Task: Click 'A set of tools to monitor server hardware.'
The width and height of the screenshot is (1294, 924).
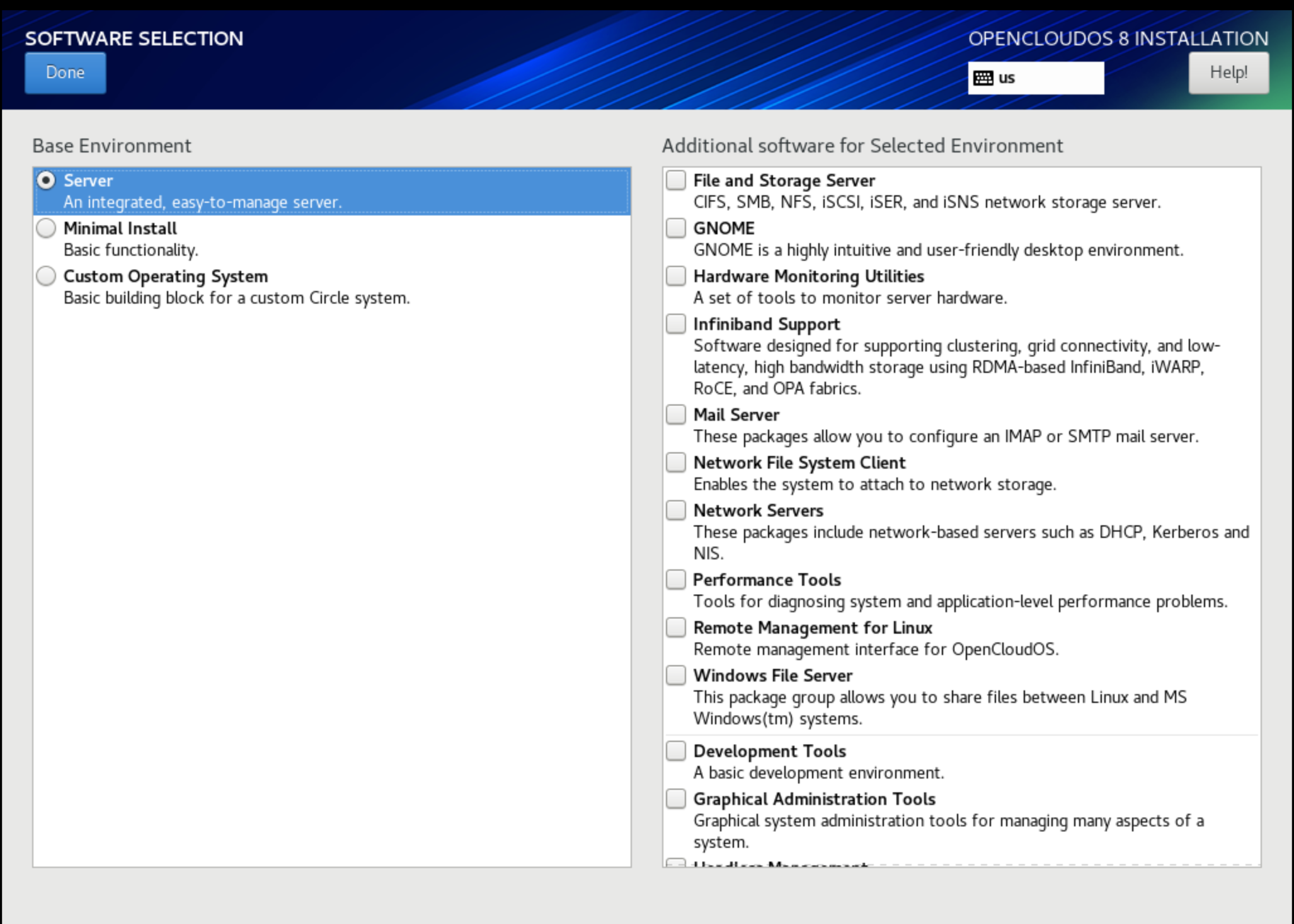Action: coord(850,298)
